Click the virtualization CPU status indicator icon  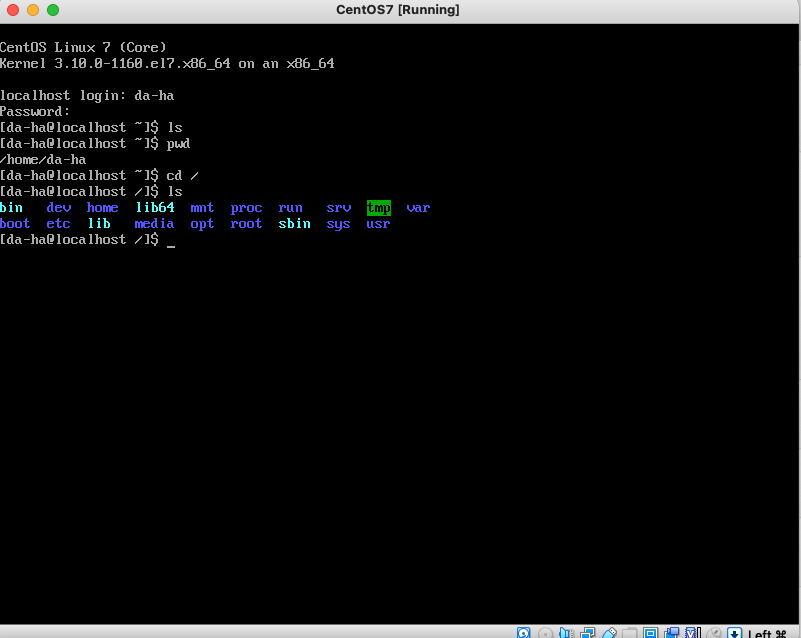click(693, 633)
